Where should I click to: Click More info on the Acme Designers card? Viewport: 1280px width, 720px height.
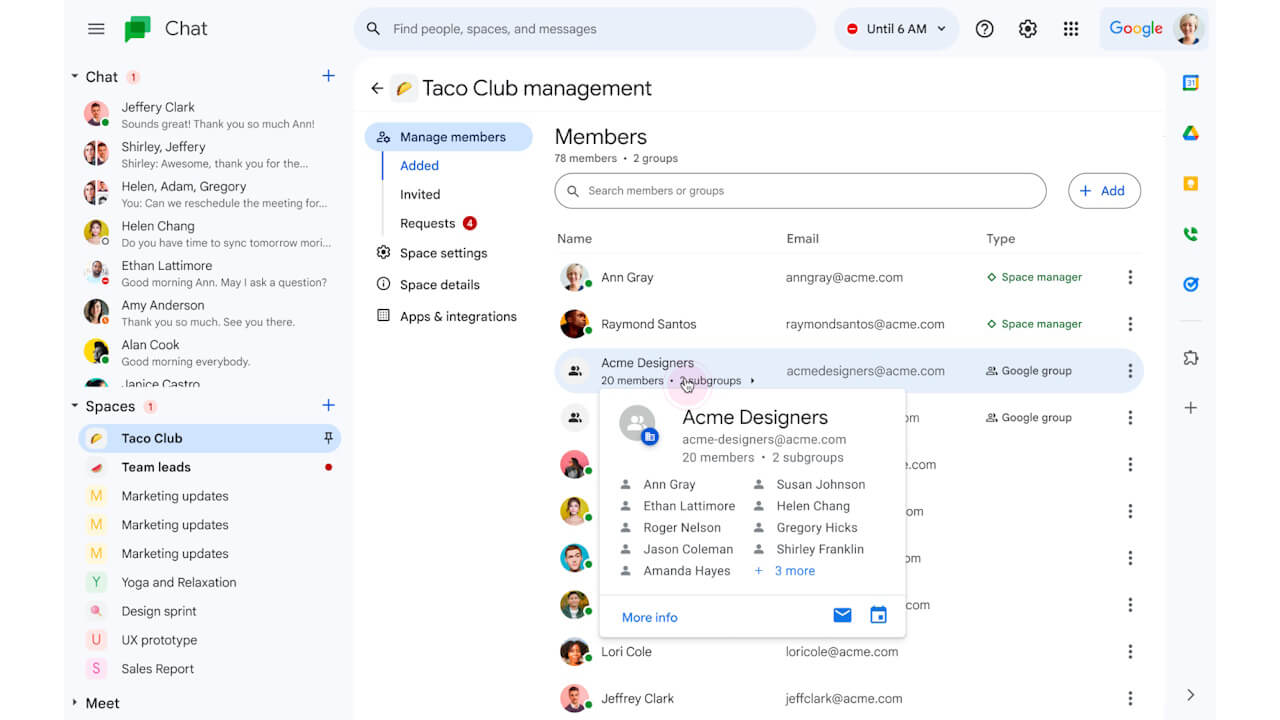648,617
